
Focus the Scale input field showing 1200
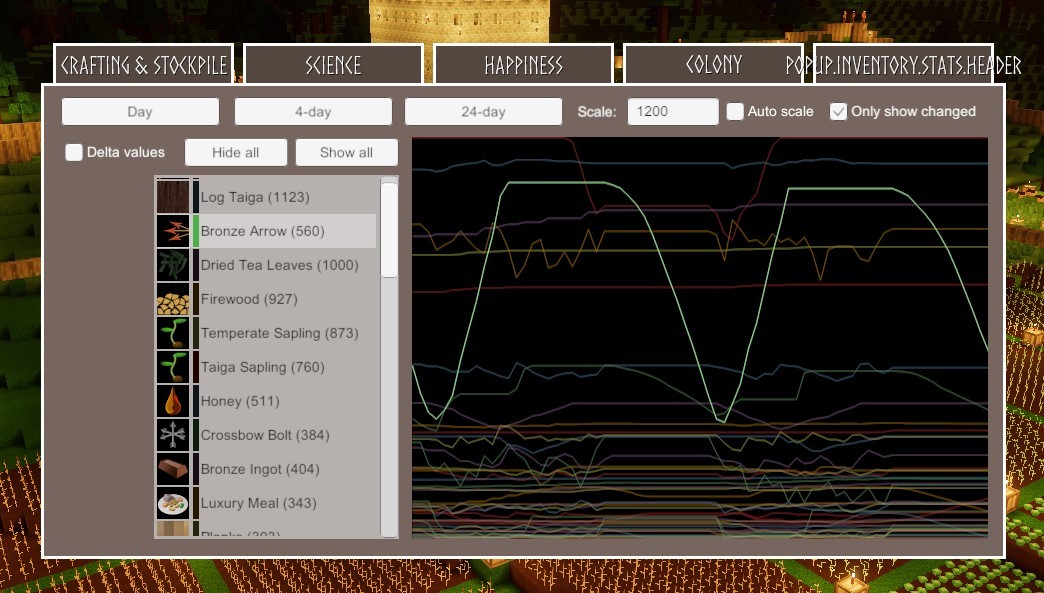[673, 111]
